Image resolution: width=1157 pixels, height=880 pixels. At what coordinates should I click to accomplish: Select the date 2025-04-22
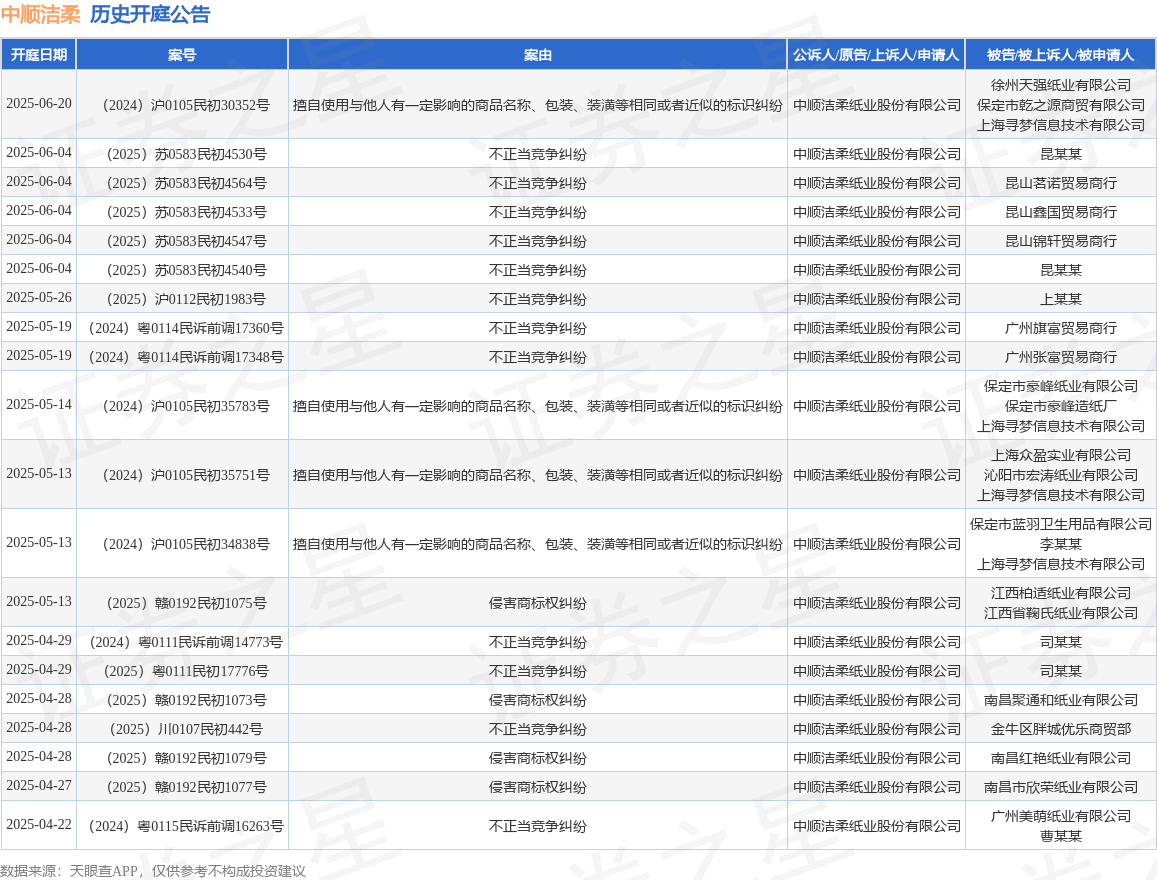tap(39, 825)
